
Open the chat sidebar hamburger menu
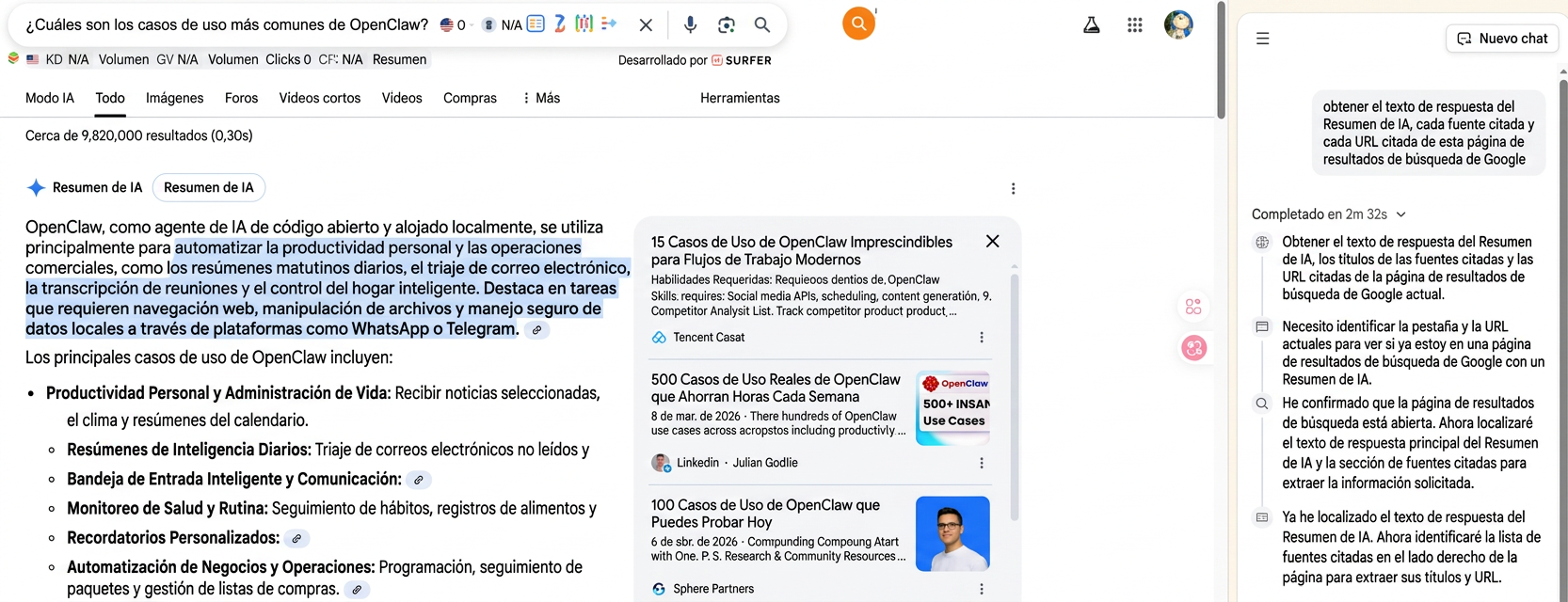[x=1262, y=39]
